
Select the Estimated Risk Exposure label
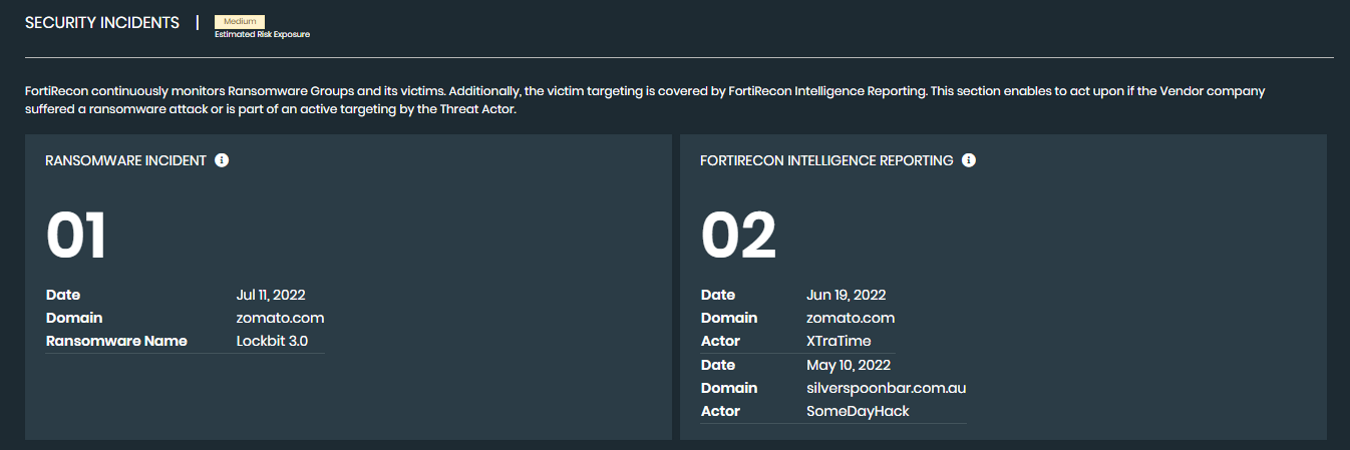(262, 35)
